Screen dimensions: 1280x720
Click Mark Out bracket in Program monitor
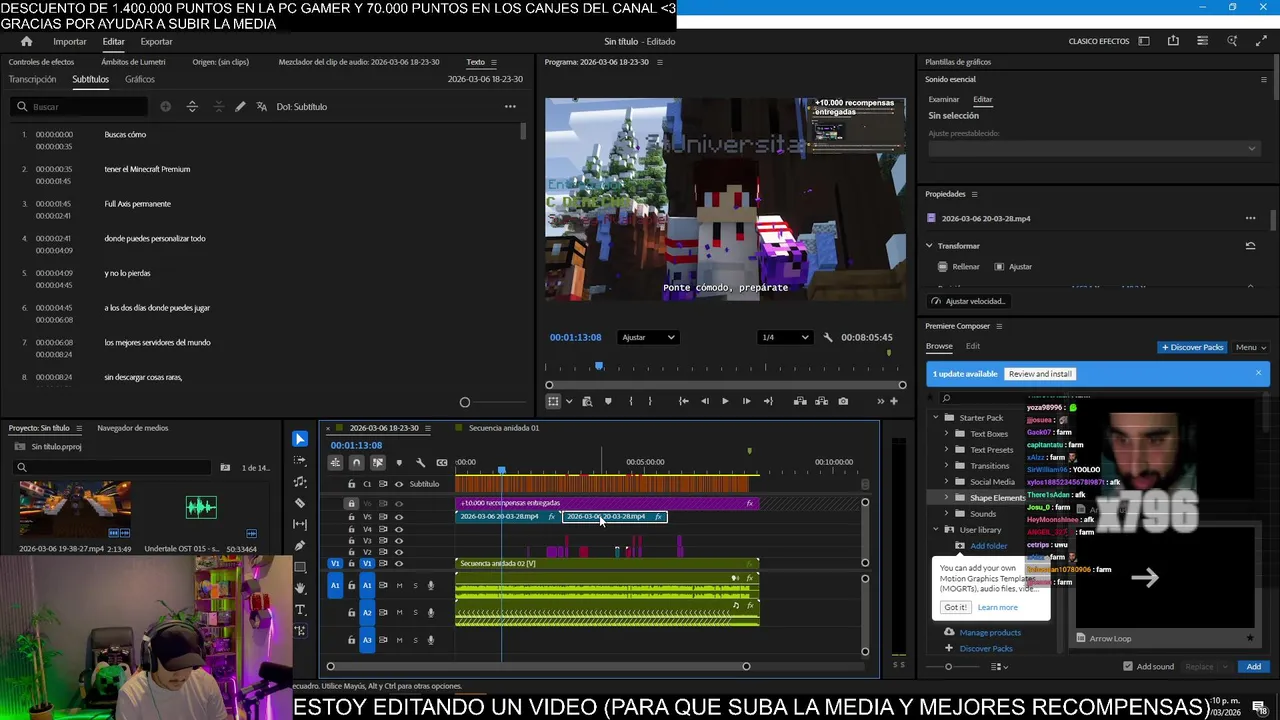650,401
